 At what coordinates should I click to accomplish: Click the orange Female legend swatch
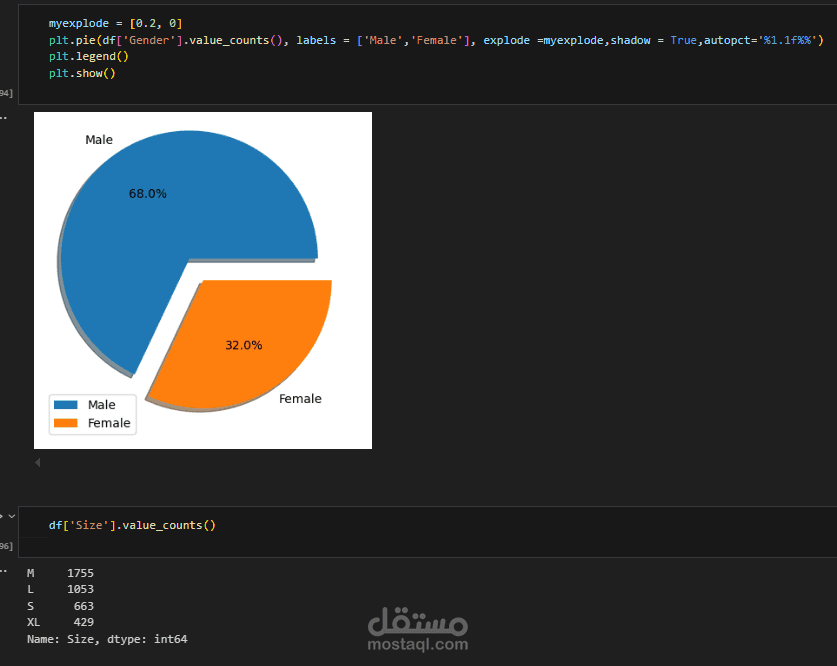point(65,423)
